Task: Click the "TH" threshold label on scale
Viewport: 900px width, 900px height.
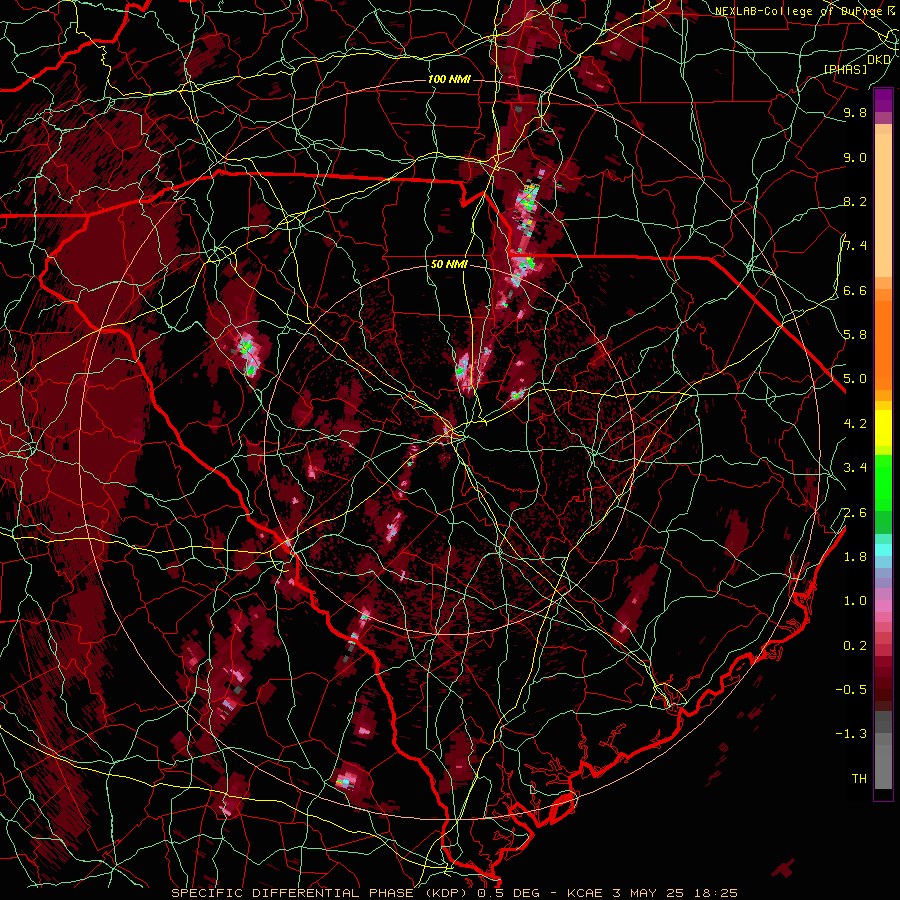Action: tap(859, 779)
